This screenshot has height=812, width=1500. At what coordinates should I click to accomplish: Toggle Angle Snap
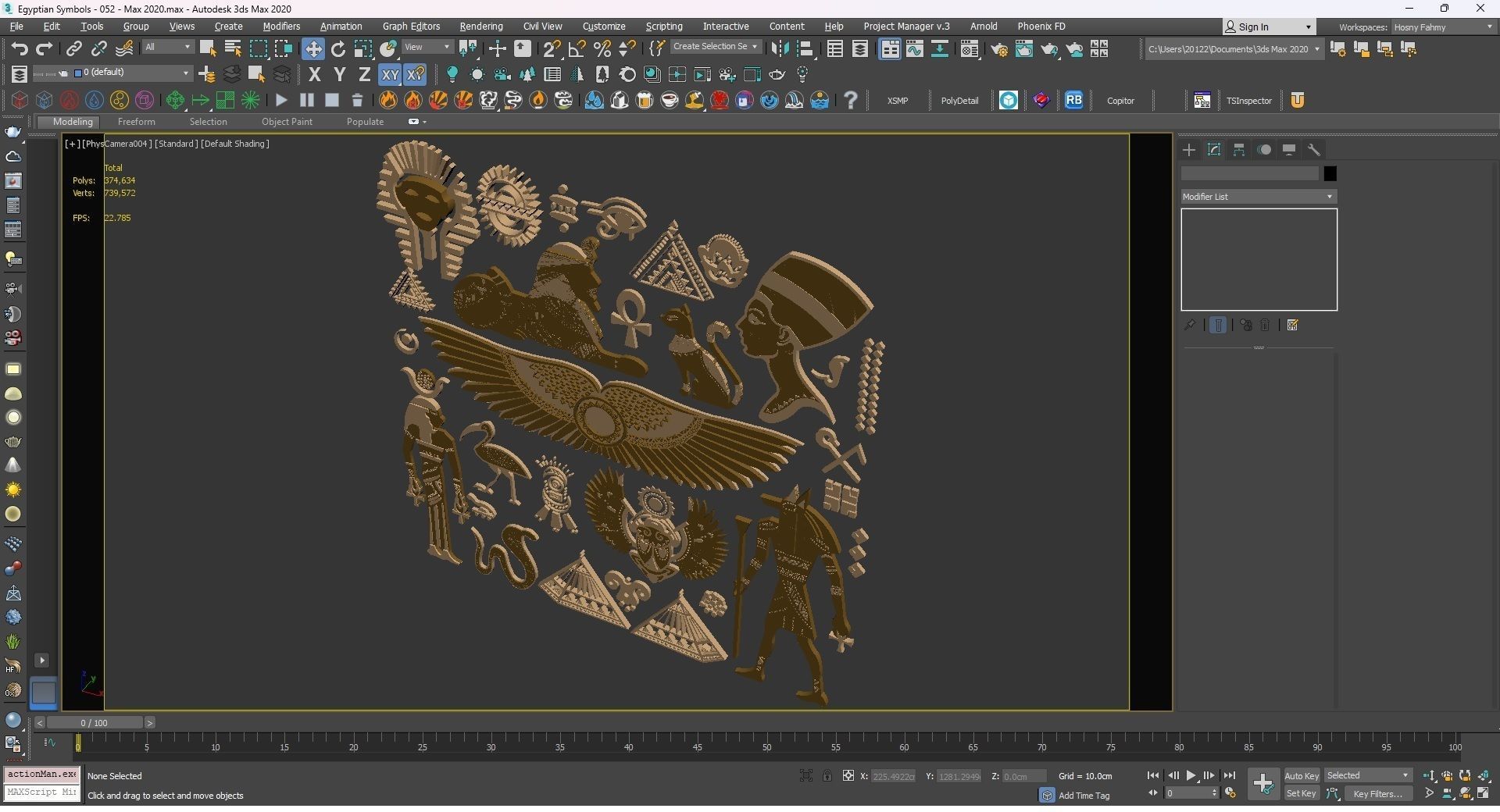point(577,48)
